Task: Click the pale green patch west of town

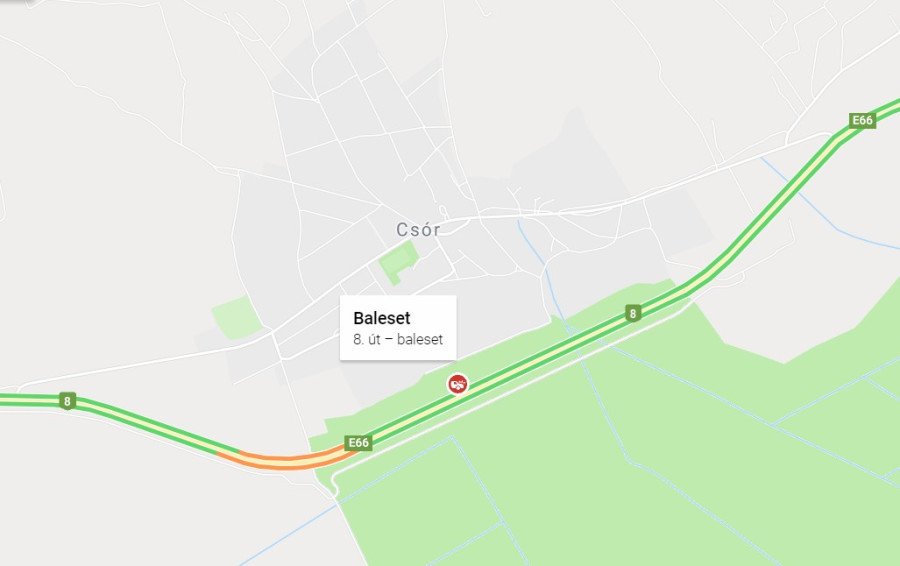Action: click(236, 317)
